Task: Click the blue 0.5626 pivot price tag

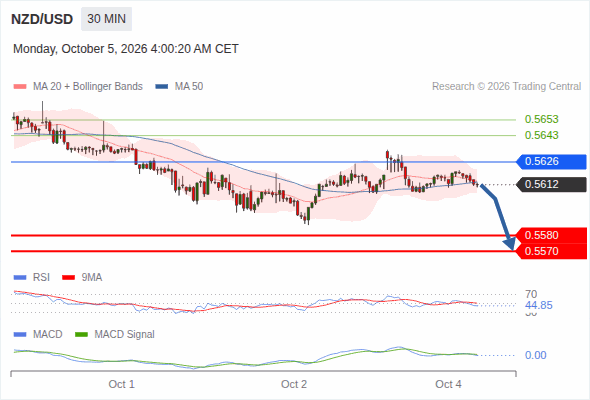Action: pyautogui.click(x=551, y=161)
